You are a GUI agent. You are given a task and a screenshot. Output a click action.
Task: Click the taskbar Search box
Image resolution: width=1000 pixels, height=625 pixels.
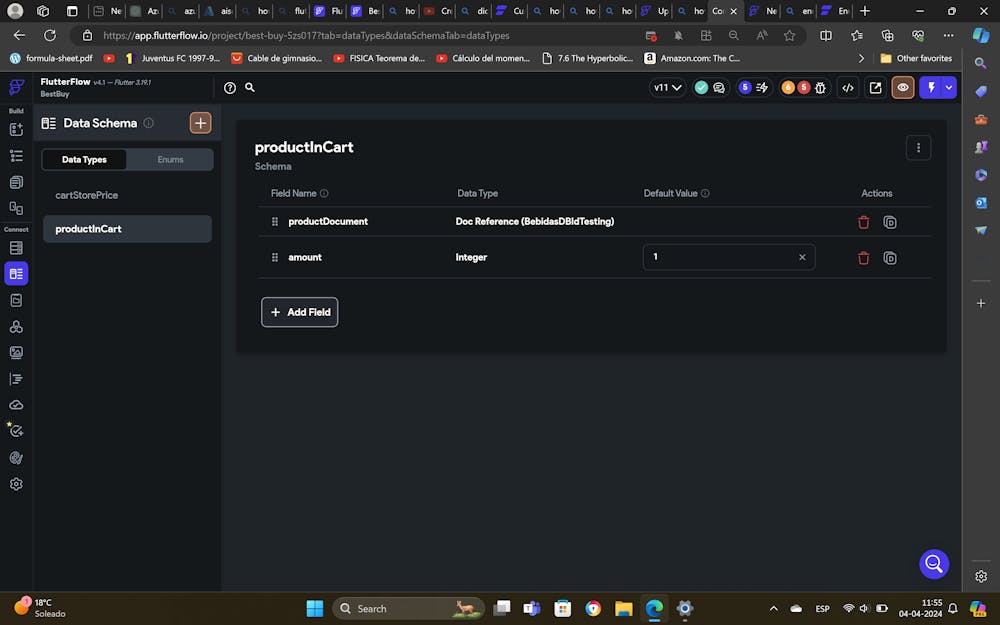click(x=408, y=608)
